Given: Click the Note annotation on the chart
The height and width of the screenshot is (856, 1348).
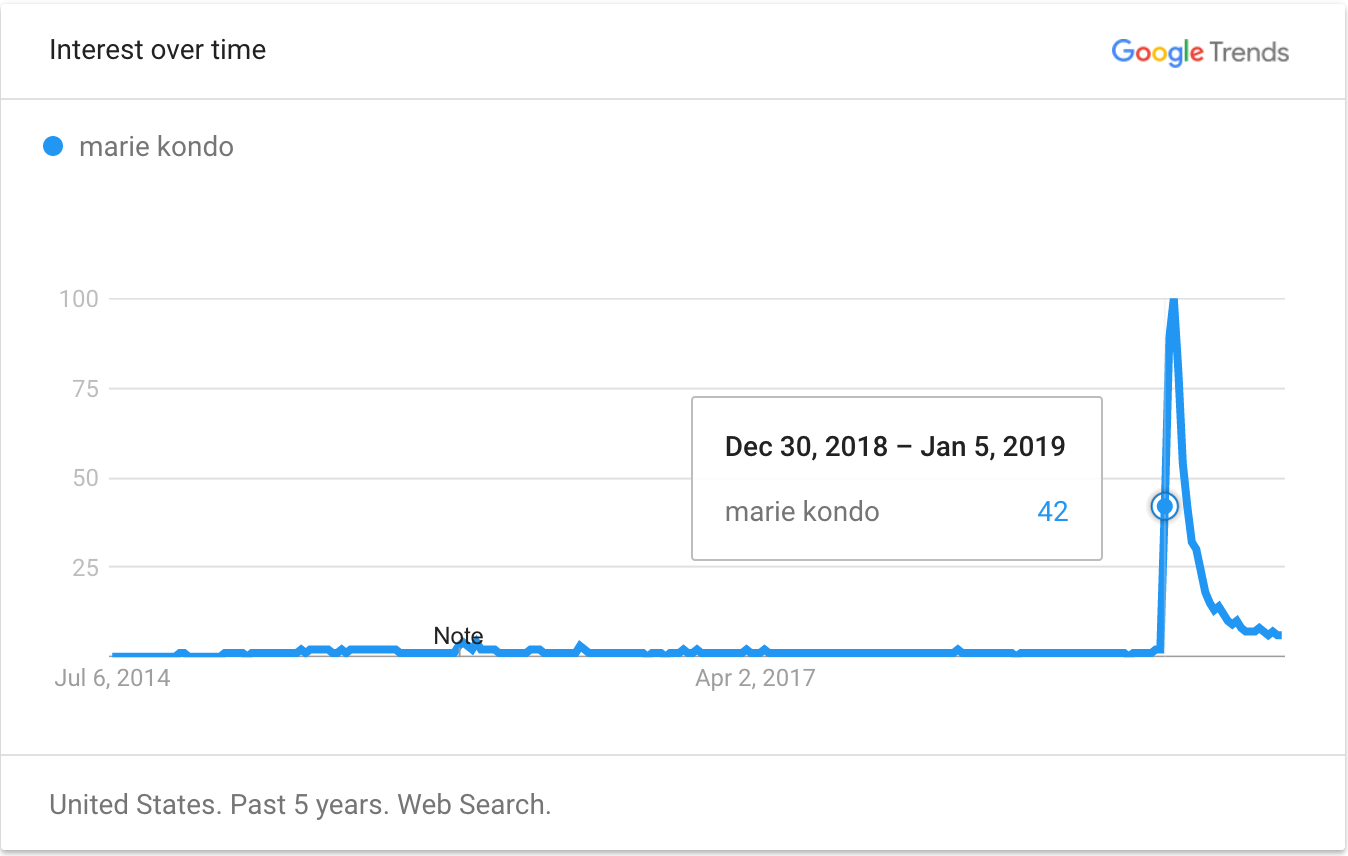Looking at the screenshot, I should pyautogui.click(x=458, y=636).
